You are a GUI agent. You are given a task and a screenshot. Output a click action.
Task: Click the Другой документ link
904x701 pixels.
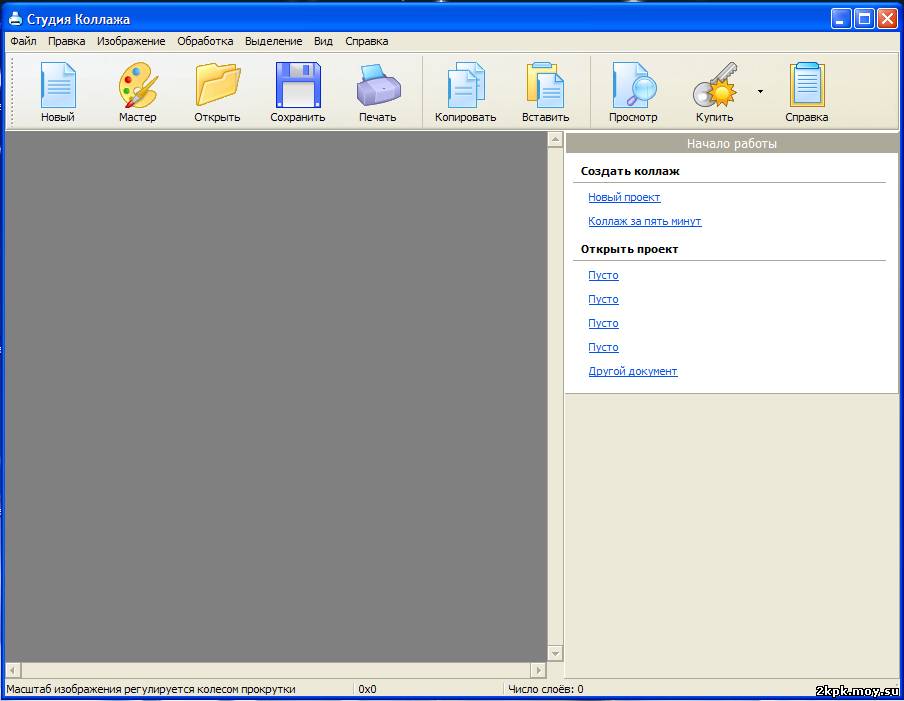point(632,371)
